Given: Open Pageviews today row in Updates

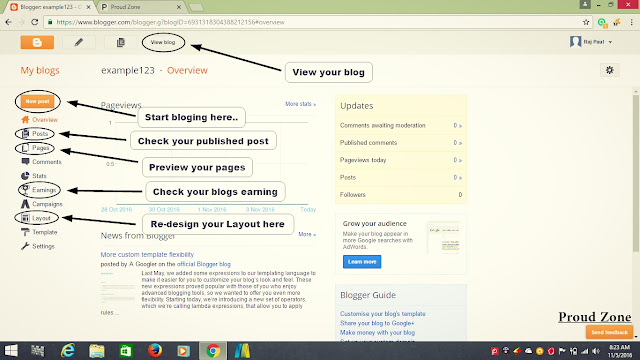Looking at the screenshot, I should click(x=401, y=160).
